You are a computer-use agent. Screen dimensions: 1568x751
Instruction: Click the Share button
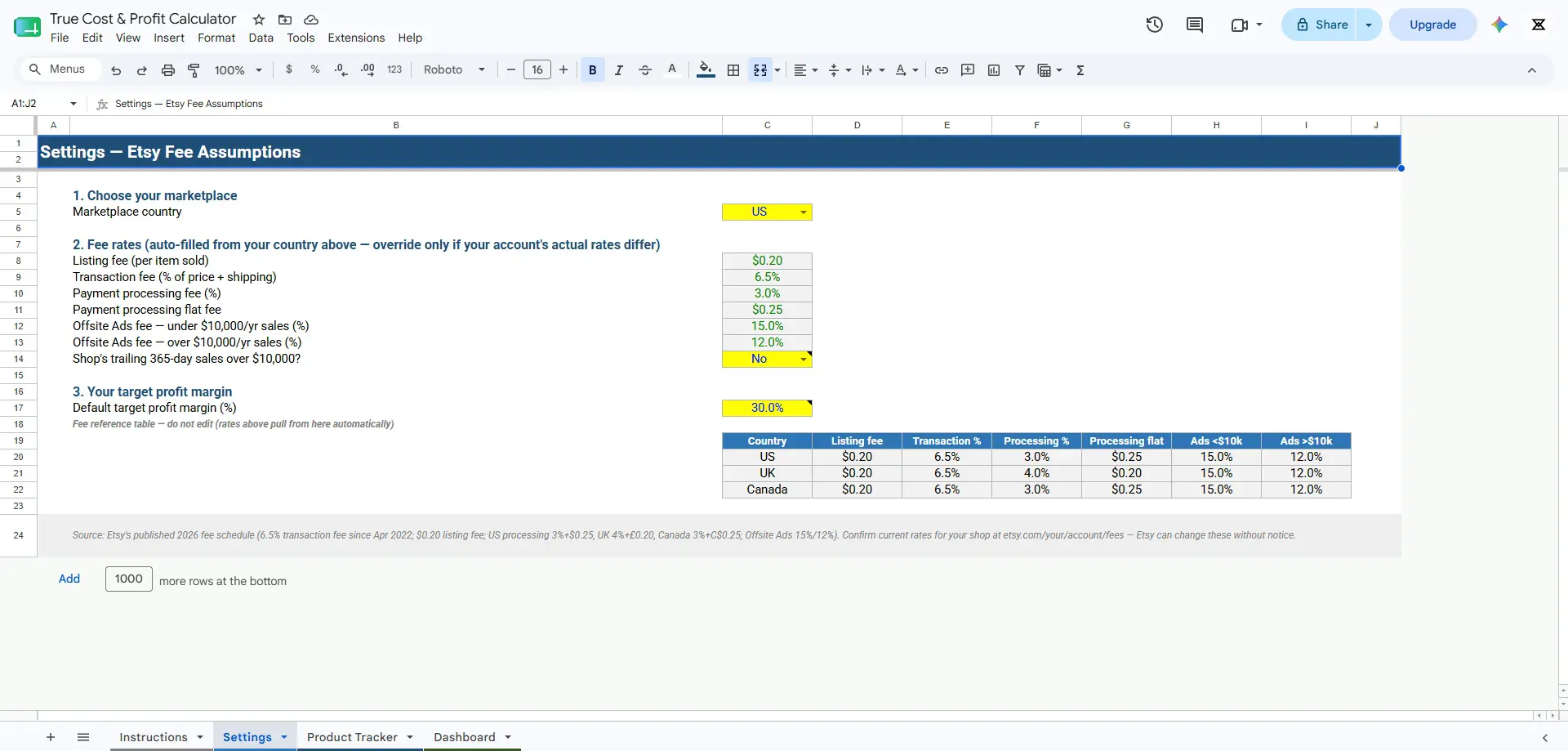point(1319,25)
